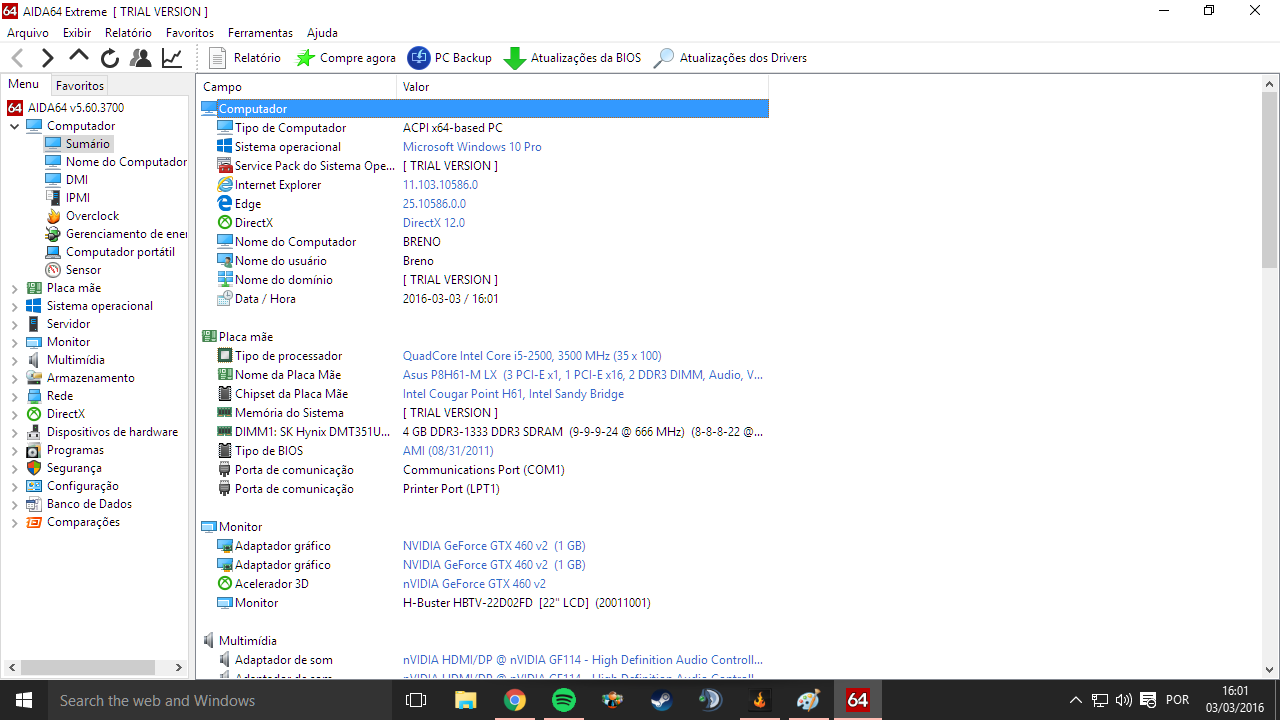The image size is (1280, 720).
Task: Click Compre agora toolbar button
Action: 346,58
